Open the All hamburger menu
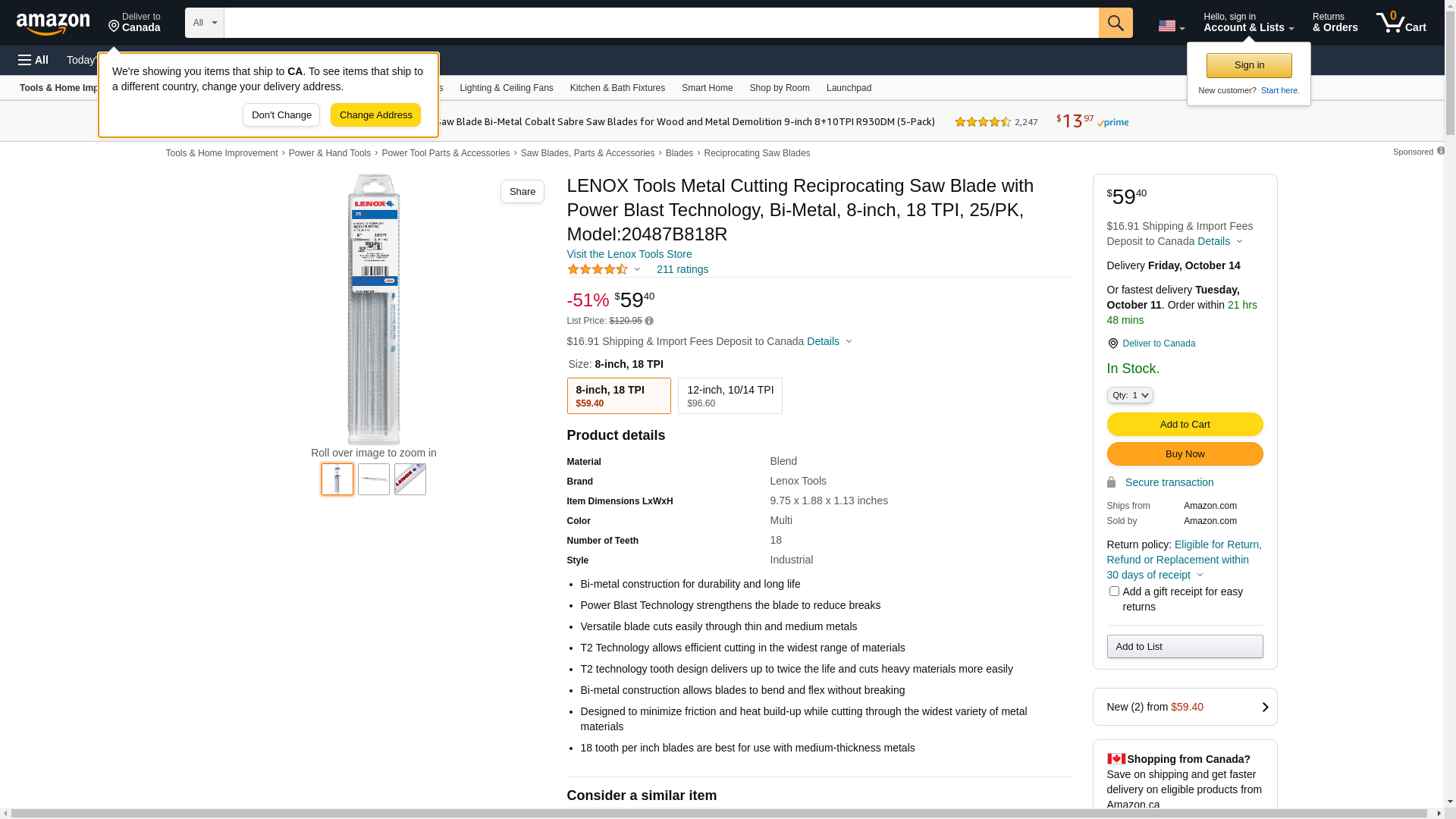Viewport: 1456px width, 819px height. (33, 60)
